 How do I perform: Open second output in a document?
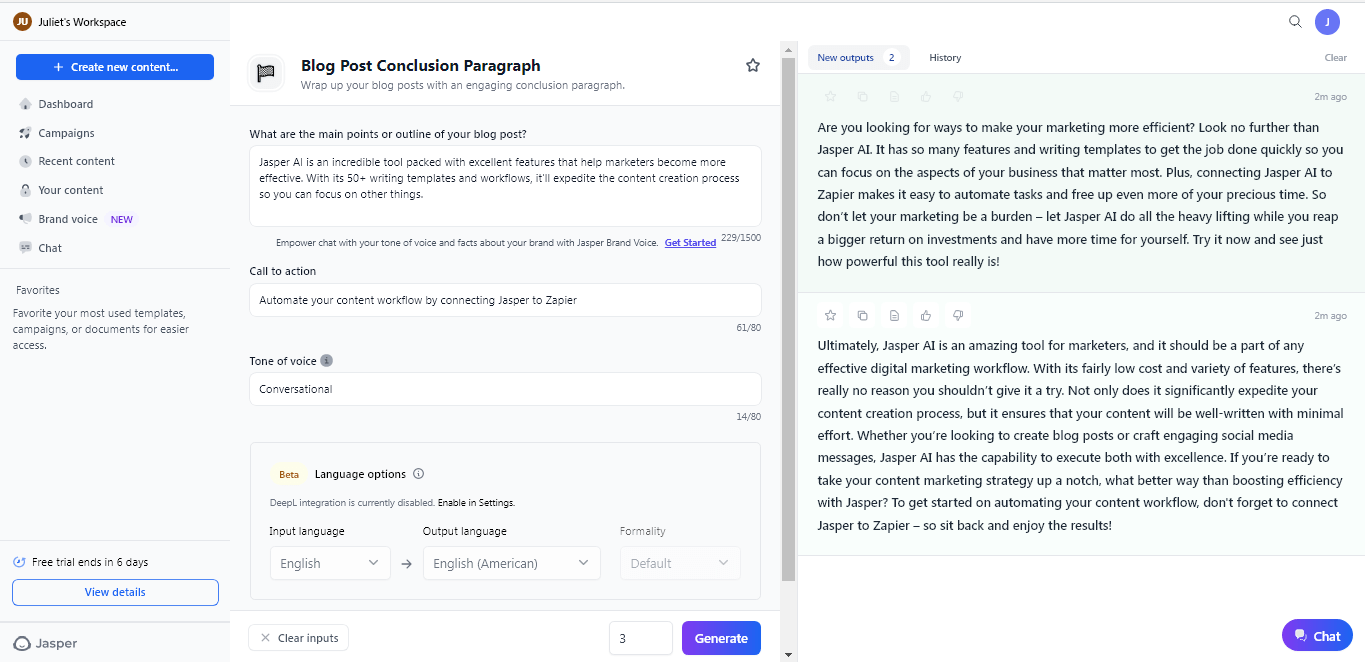point(894,316)
